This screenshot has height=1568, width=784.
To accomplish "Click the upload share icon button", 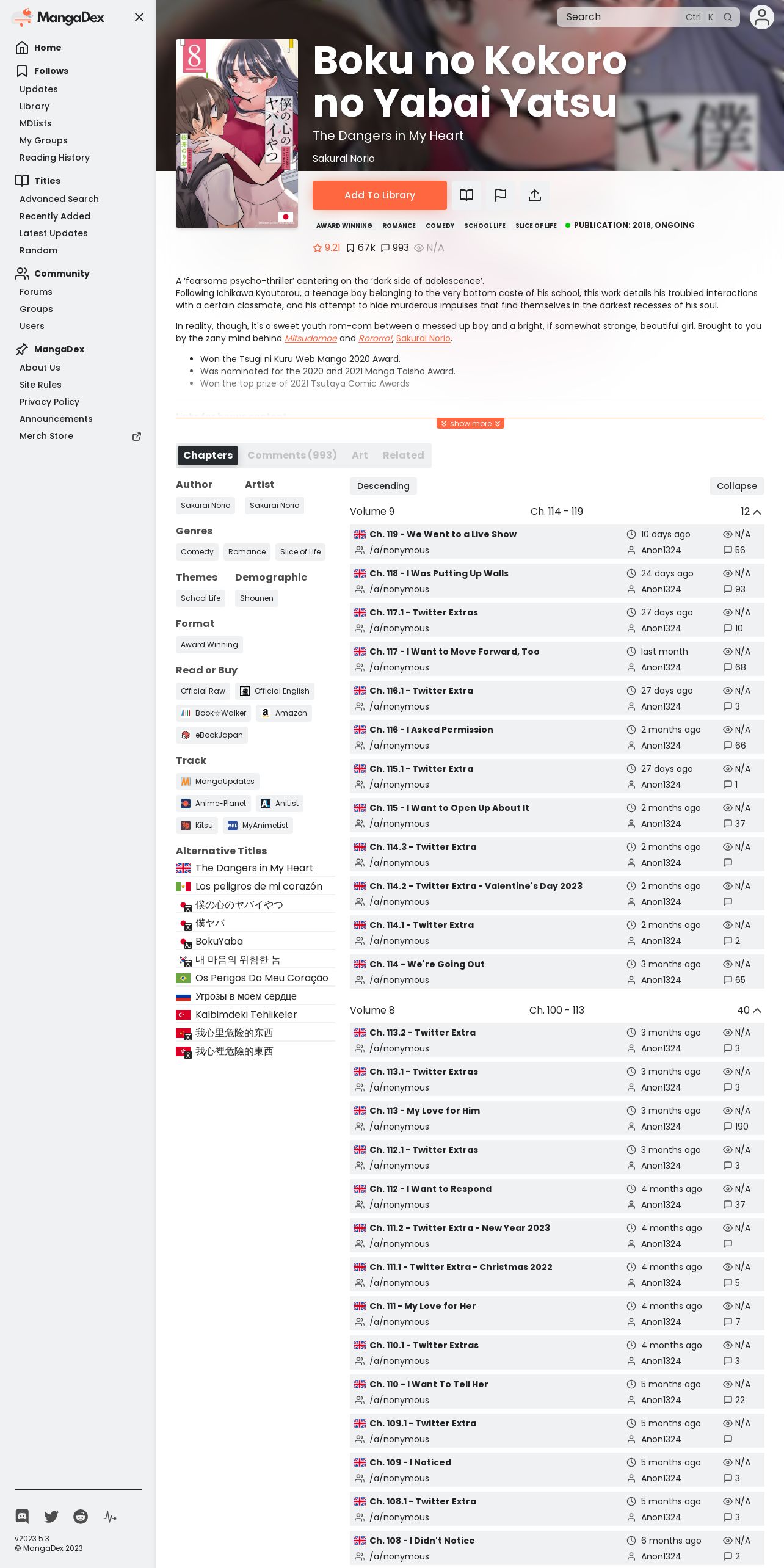I will coord(535,195).
